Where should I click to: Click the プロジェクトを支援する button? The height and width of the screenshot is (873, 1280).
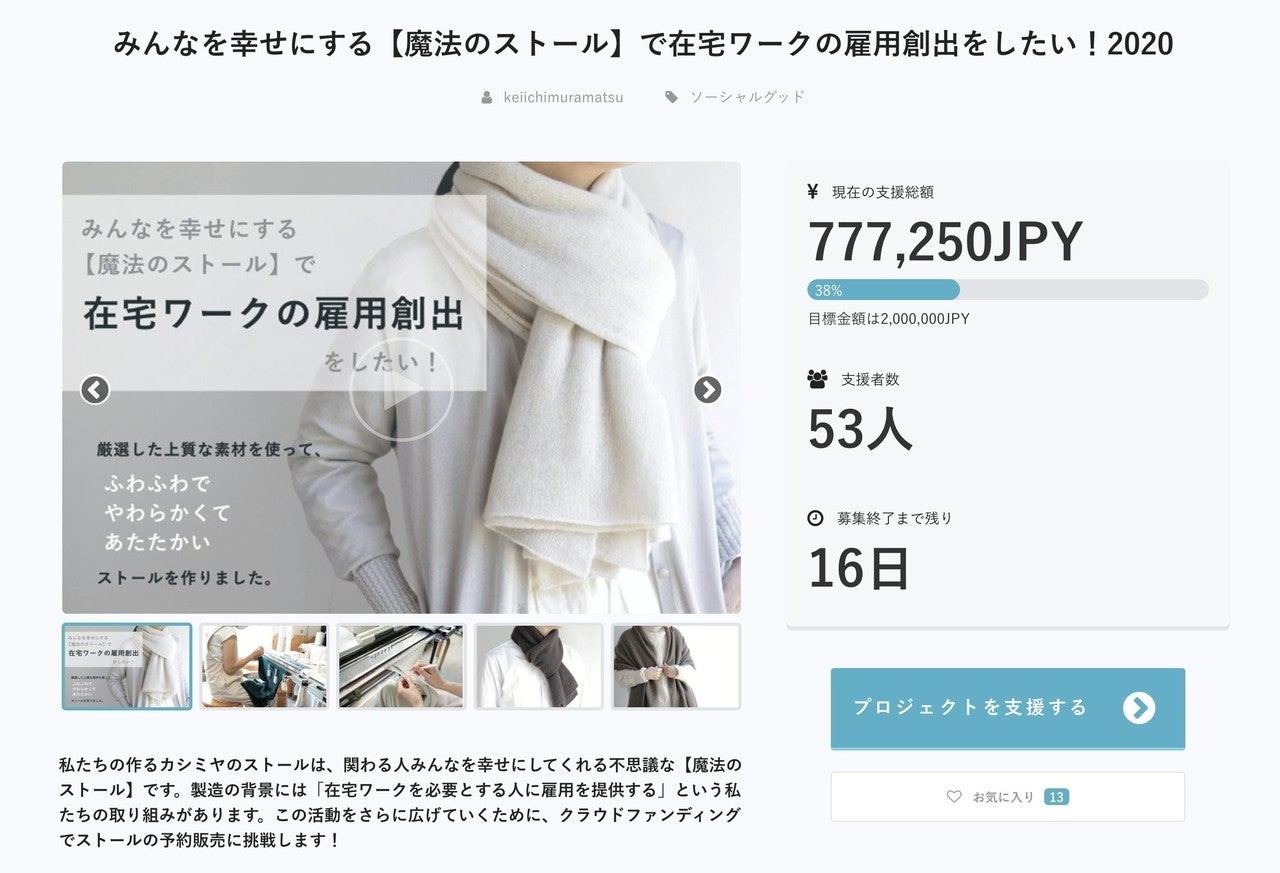tap(1008, 708)
